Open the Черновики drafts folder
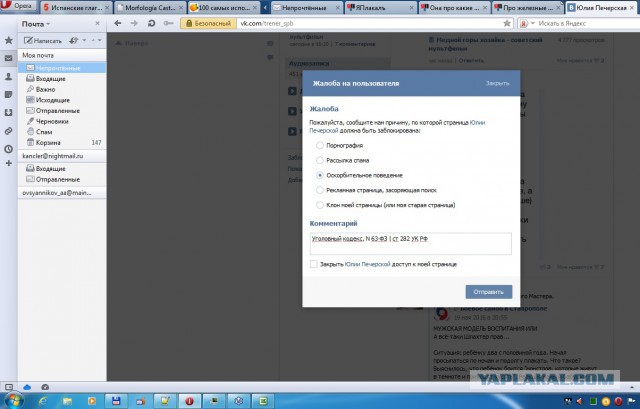Image resolution: width=640 pixels, height=409 pixels. pyautogui.click(x=62, y=121)
